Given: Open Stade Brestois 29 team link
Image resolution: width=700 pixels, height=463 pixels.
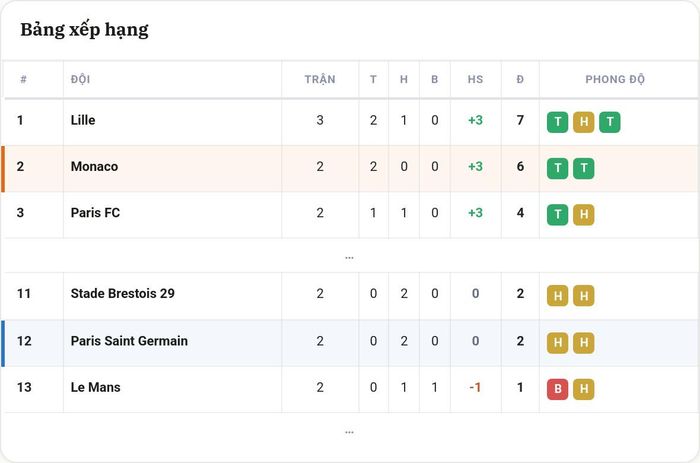Looking at the screenshot, I should (122, 293).
